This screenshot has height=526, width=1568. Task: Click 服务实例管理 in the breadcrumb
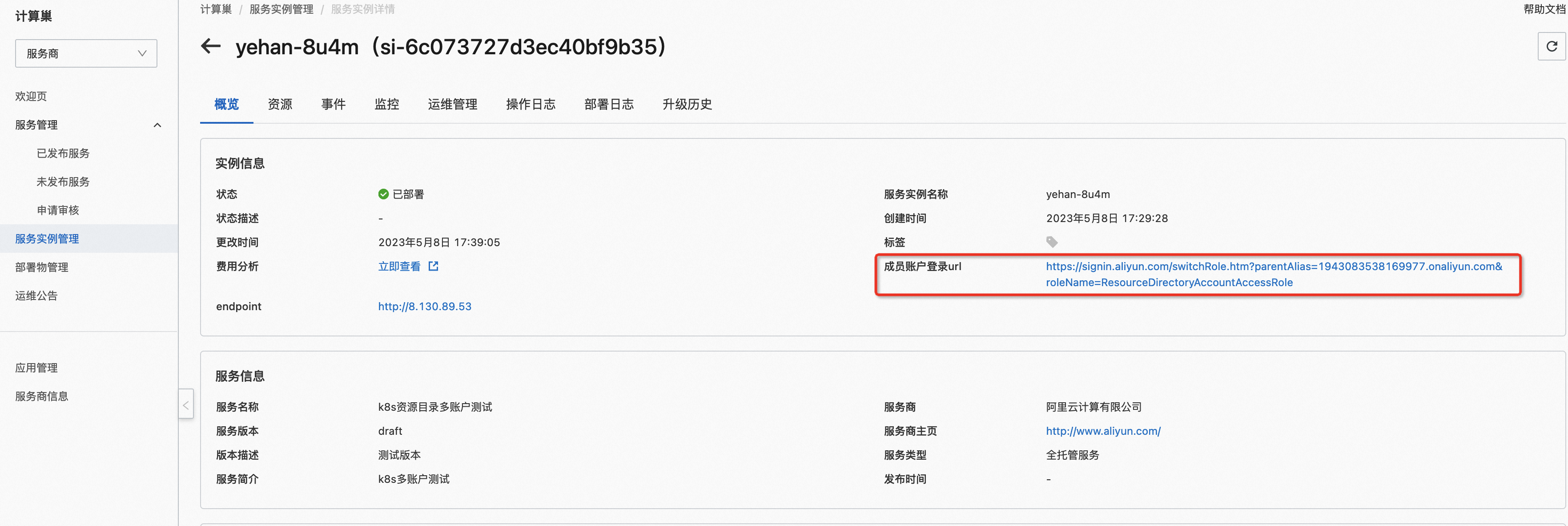281,8
